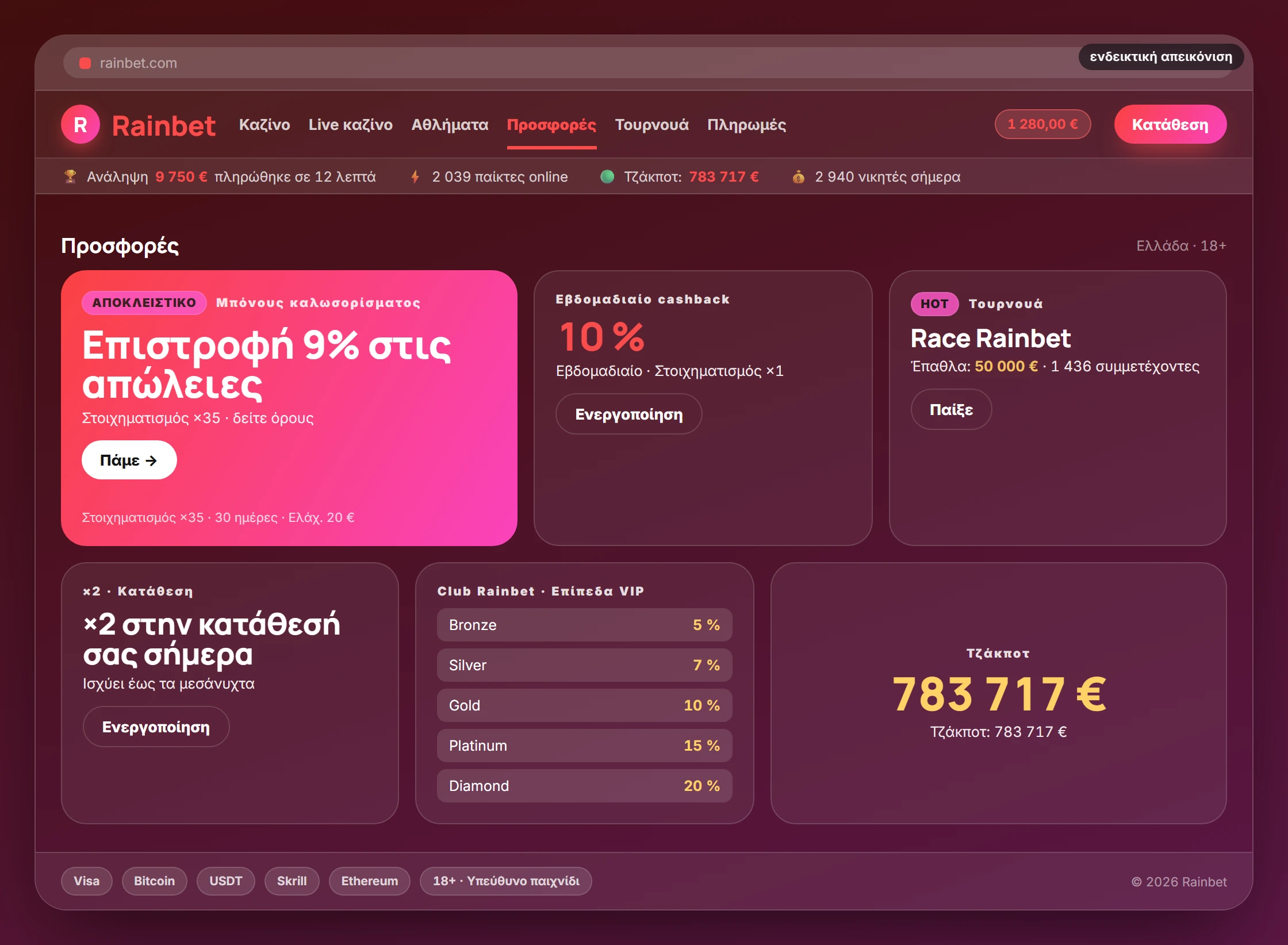Image resolution: width=1288 pixels, height=945 pixels.
Task: Open the Live καζίνο section
Action: pos(351,125)
